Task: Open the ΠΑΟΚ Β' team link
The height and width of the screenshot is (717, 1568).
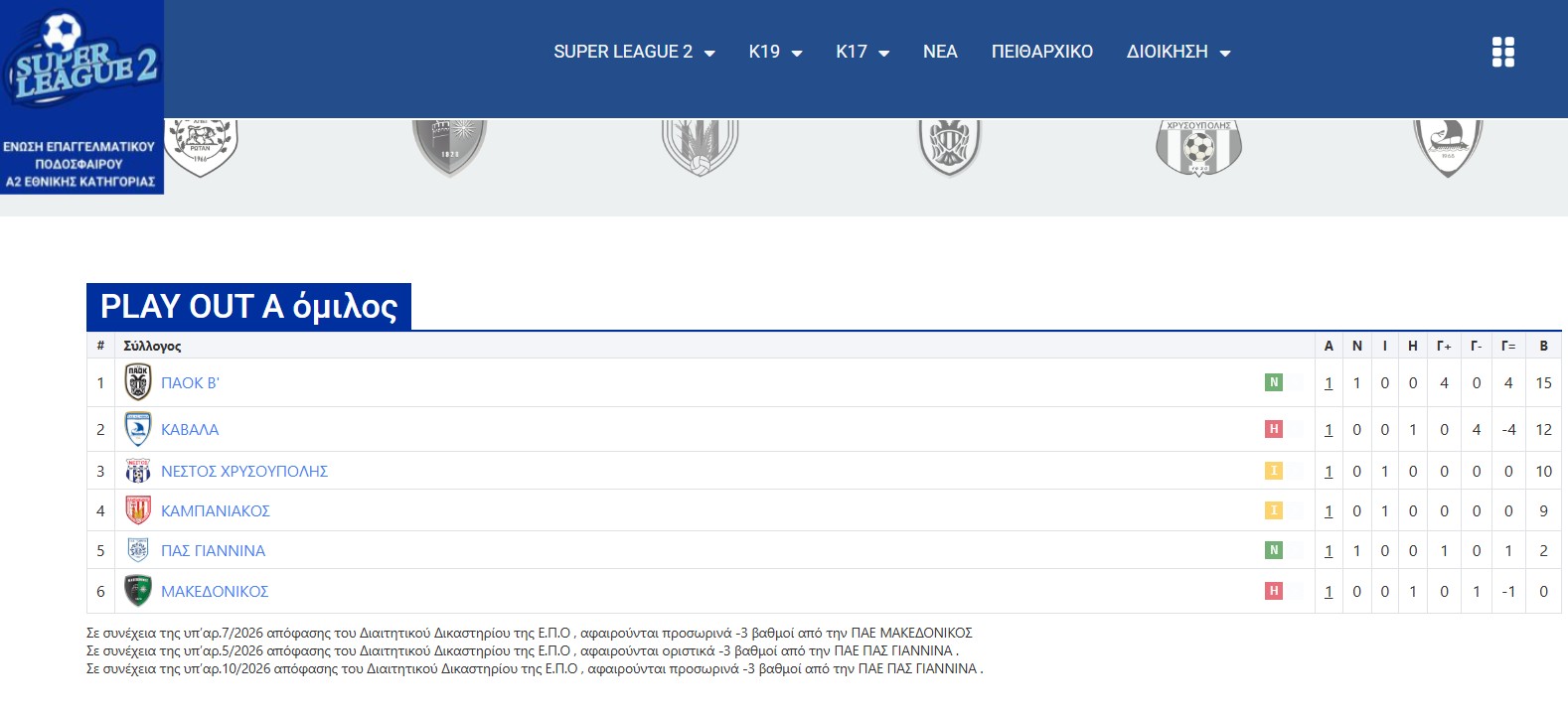Action: point(190,383)
